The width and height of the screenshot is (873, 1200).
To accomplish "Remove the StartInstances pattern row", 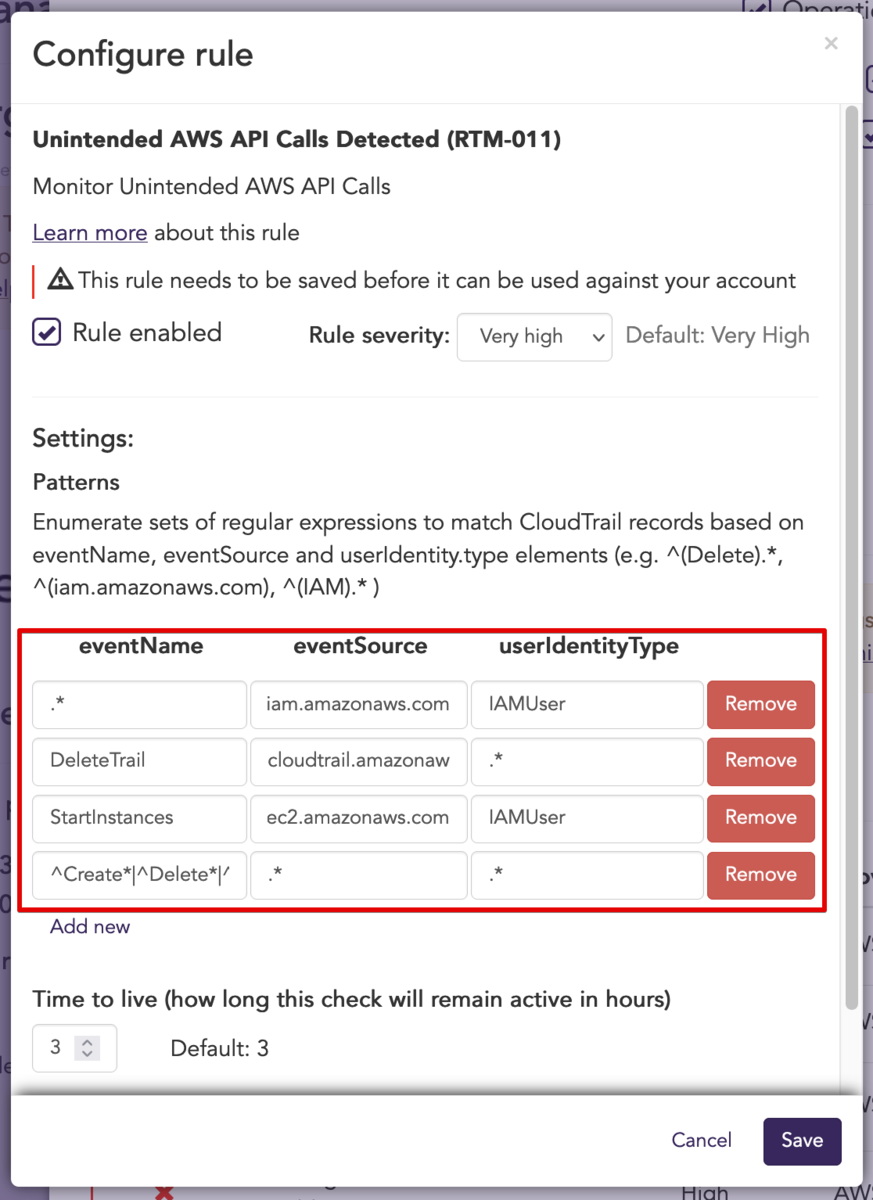I will 761,818.
